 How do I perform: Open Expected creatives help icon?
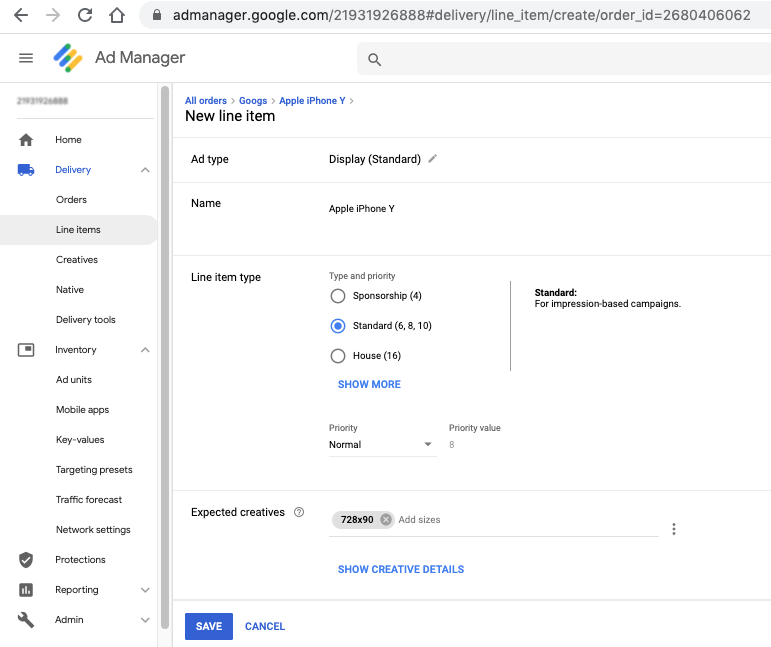tap(299, 512)
